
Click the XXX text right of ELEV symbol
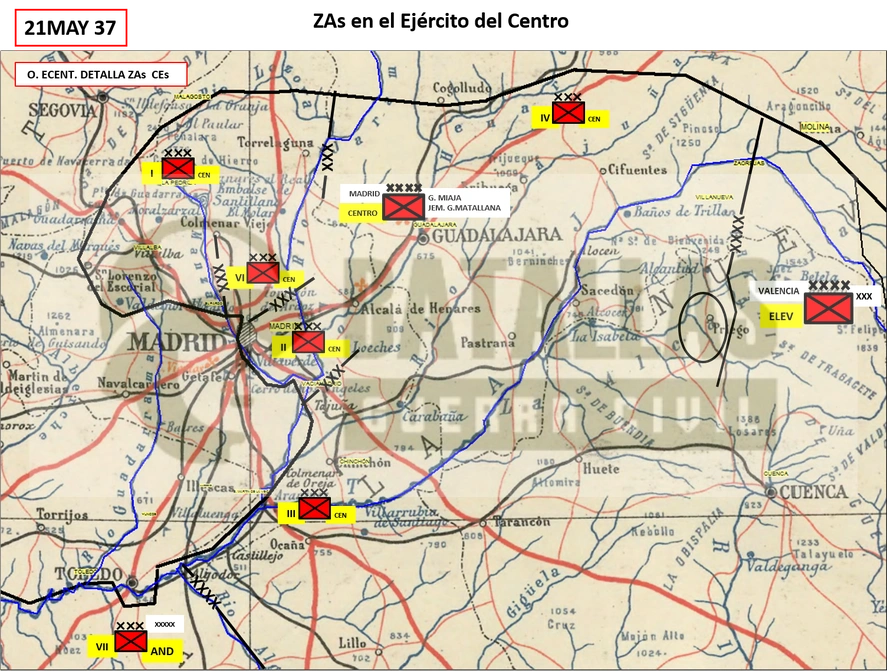[x=864, y=296]
